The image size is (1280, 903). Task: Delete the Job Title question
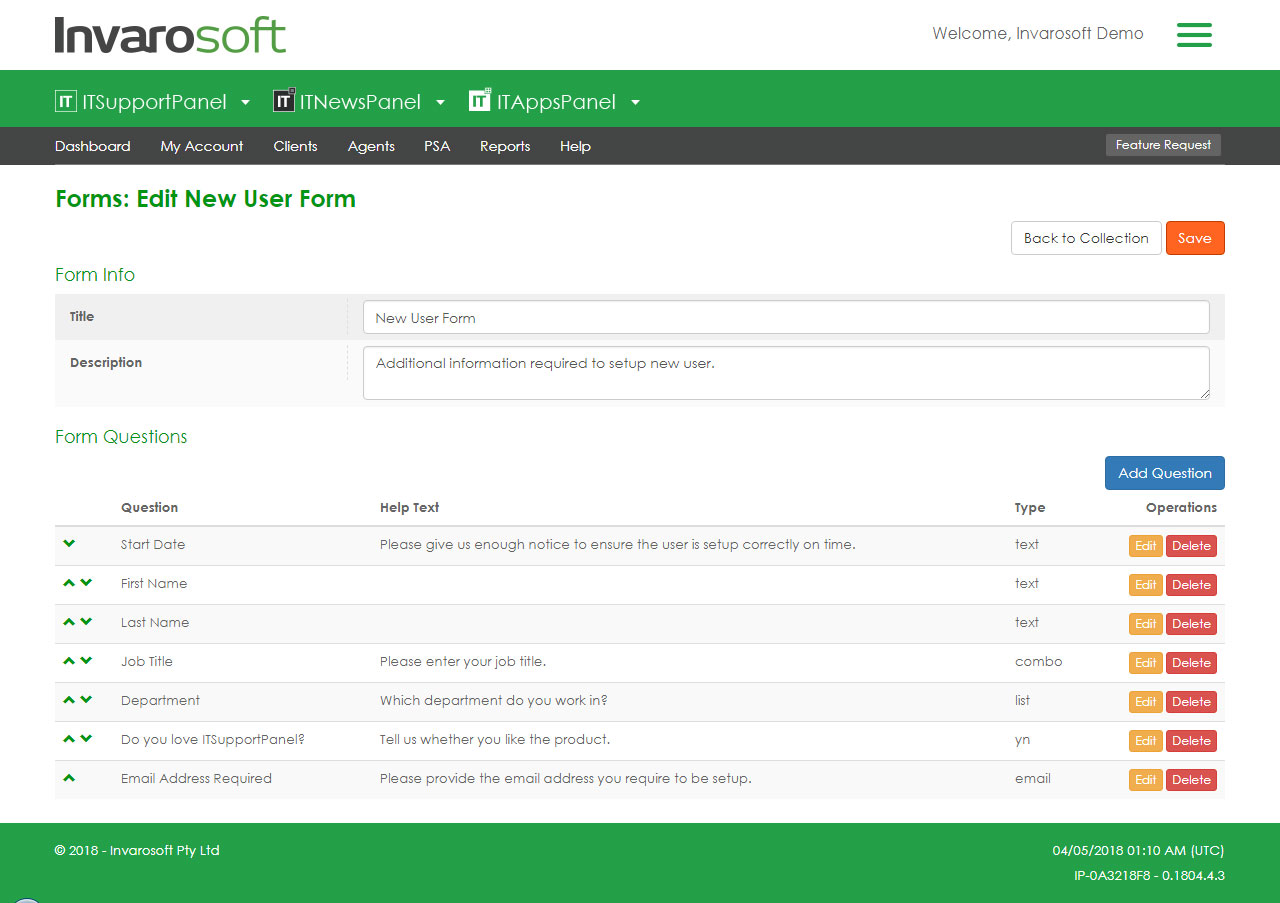1191,663
